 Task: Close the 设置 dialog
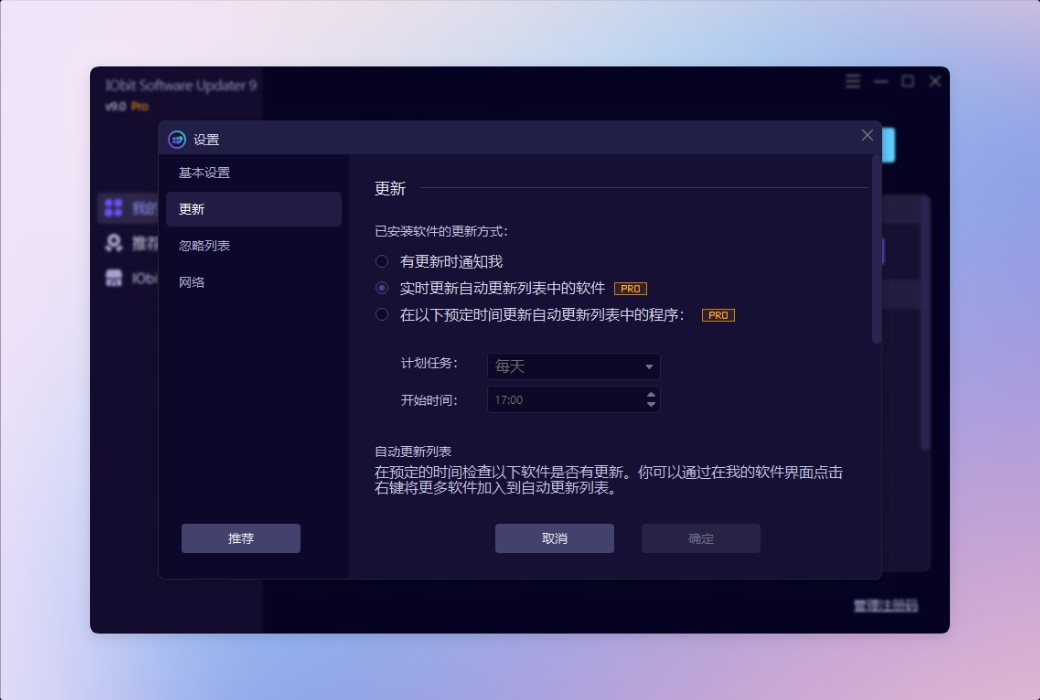[x=867, y=135]
